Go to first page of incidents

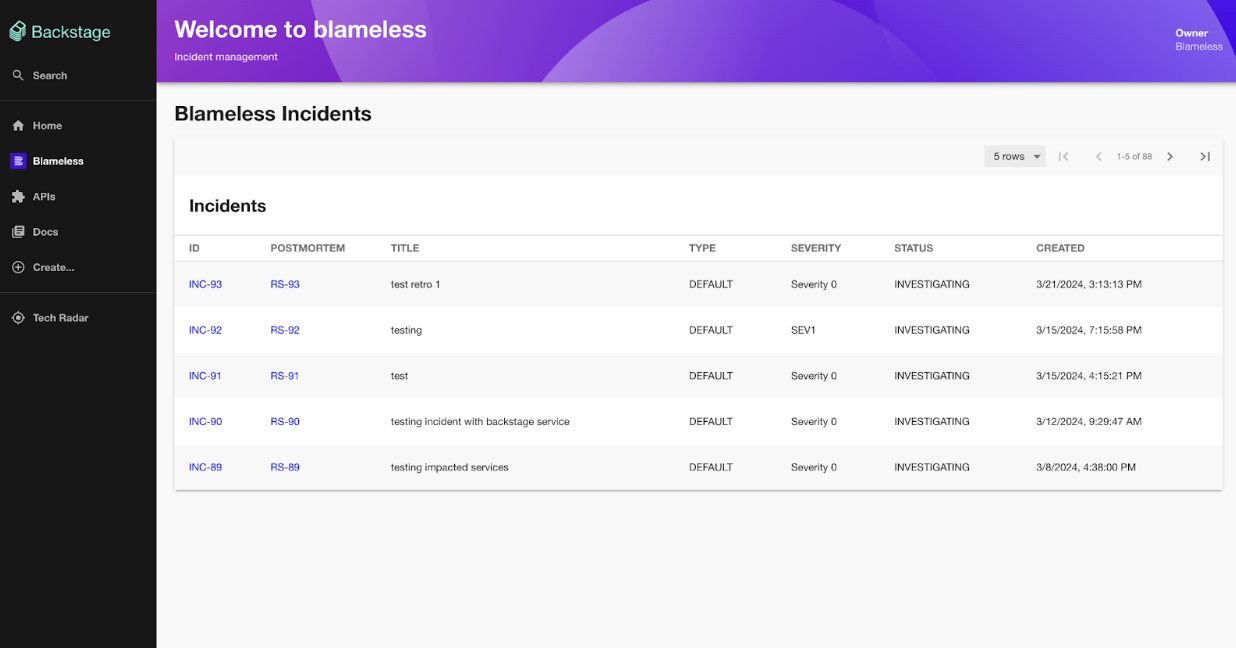pos(1064,156)
